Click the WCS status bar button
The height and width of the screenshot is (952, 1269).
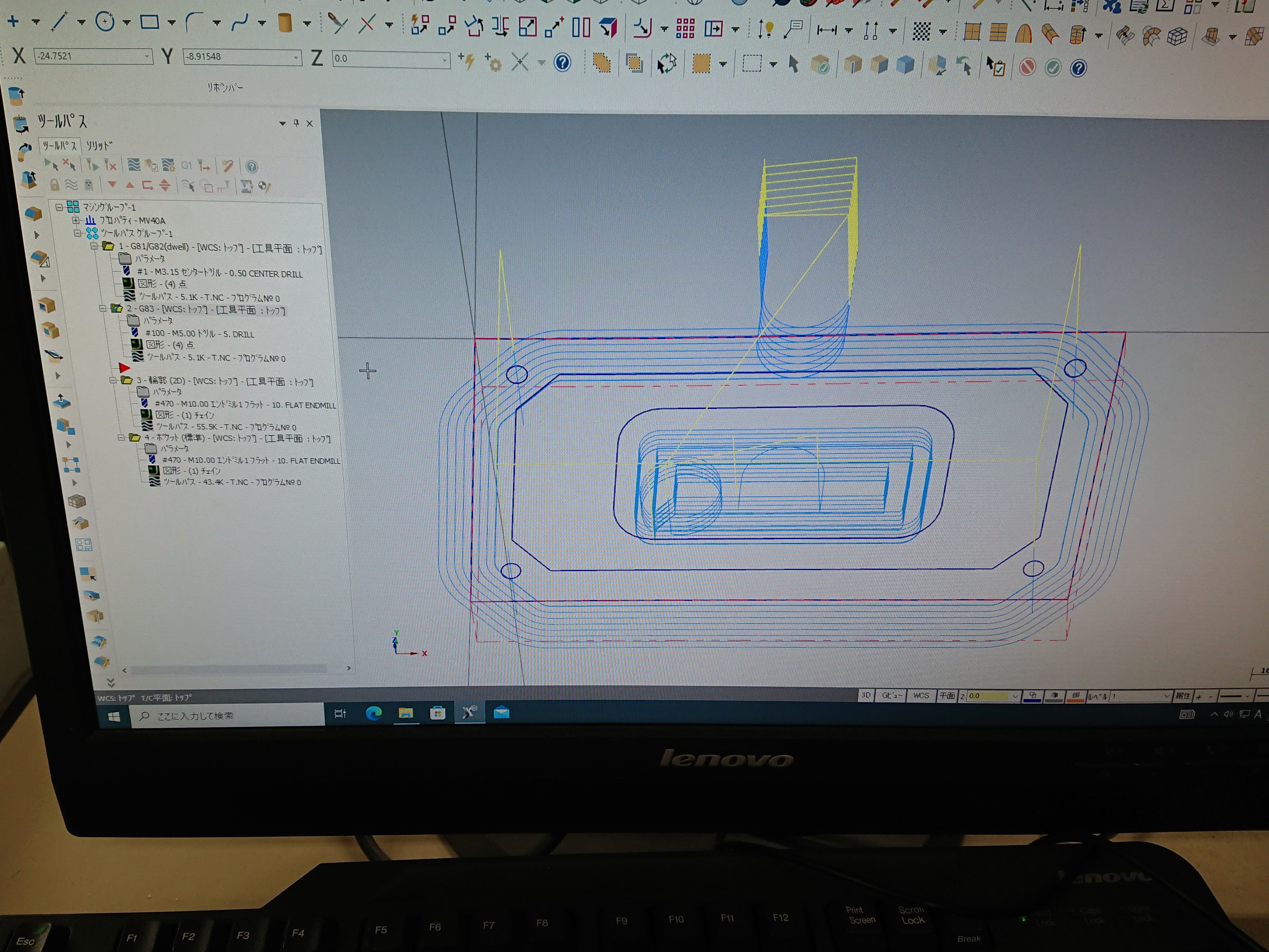(921, 695)
